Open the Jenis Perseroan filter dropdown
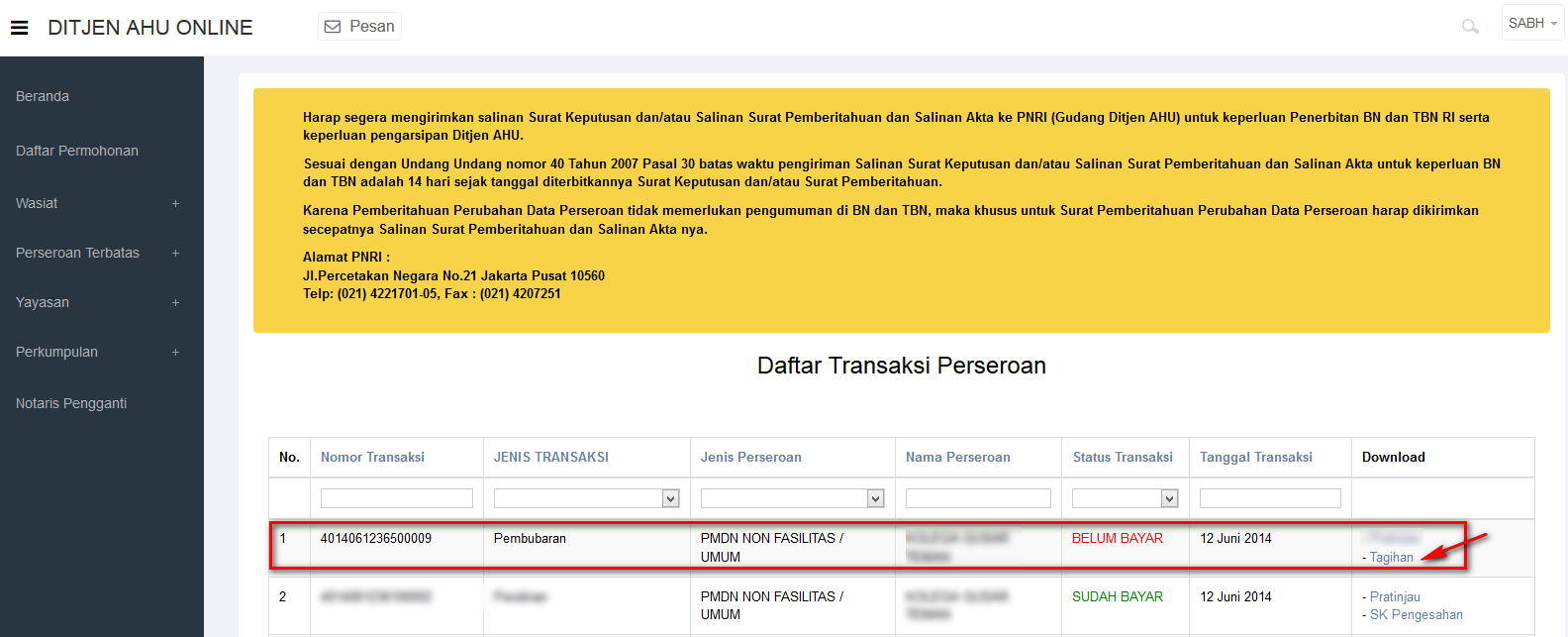 click(792, 498)
